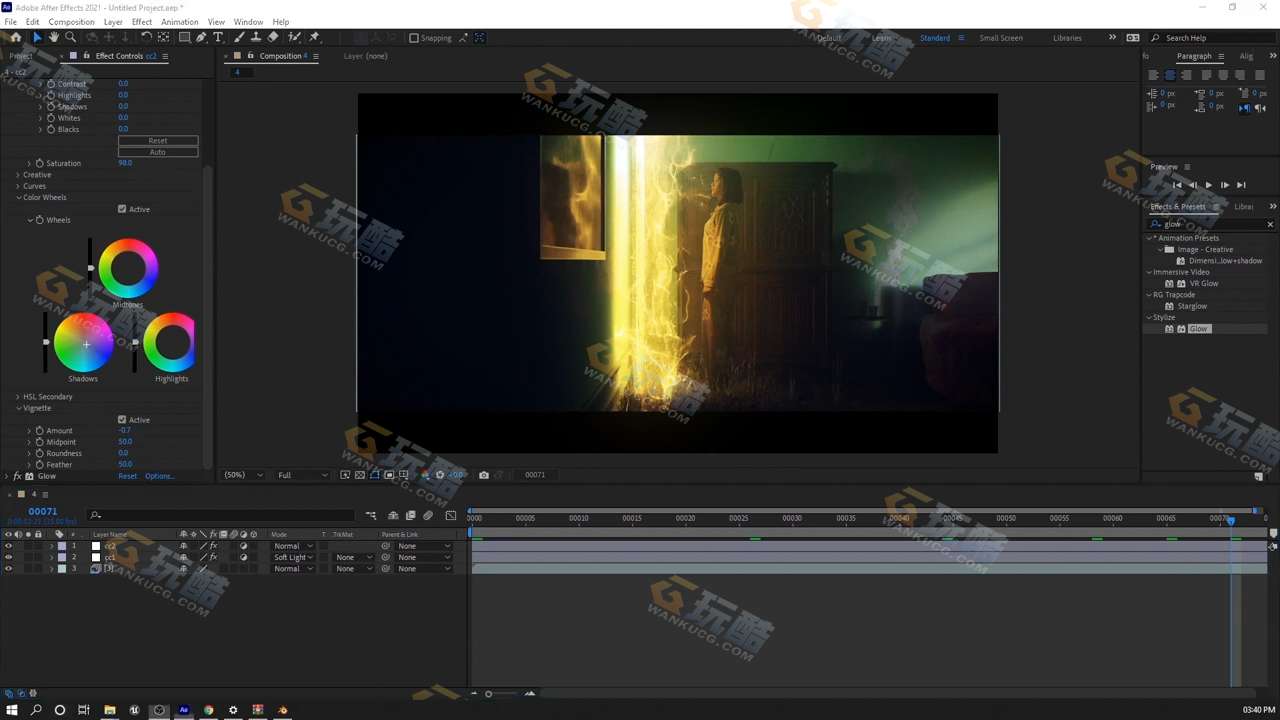Collapse the Stylize category in Effects & Presets
The image size is (1280, 720).
[1149, 317]
